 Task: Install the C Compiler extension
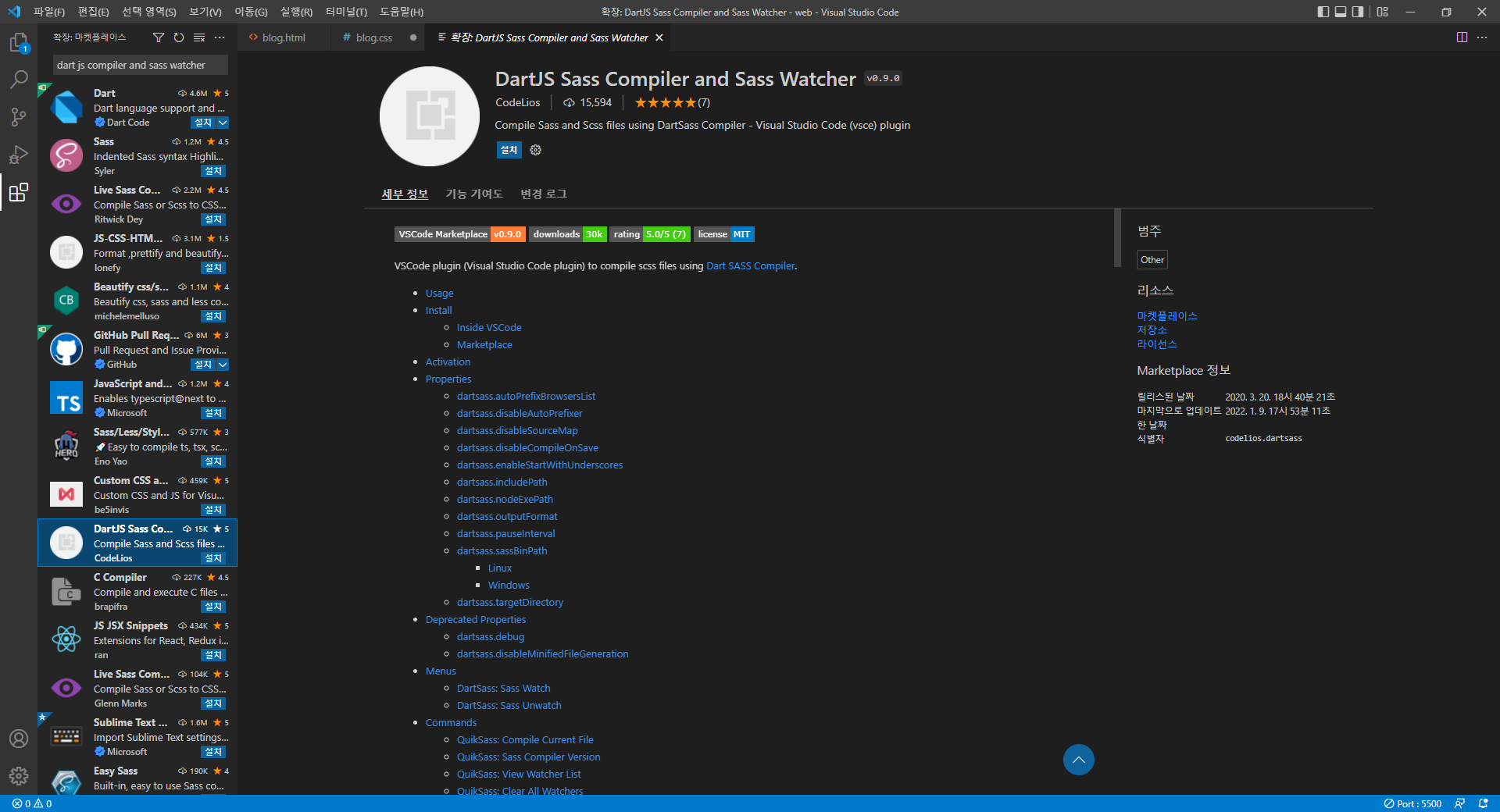213,607
